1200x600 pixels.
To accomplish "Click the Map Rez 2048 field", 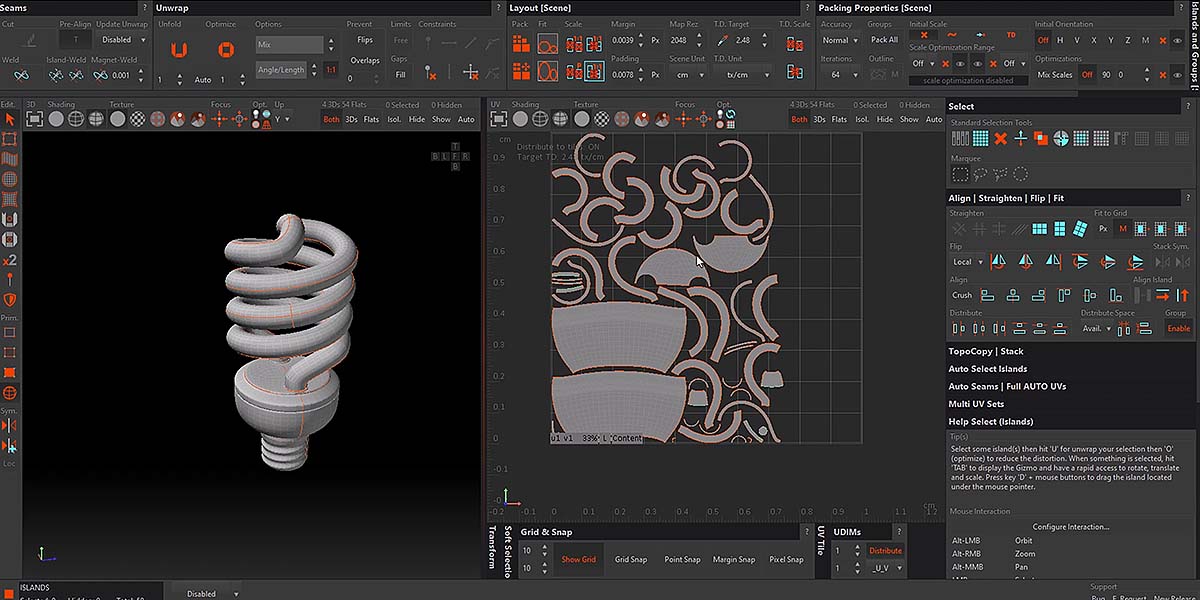I will [x=681, y=40].
